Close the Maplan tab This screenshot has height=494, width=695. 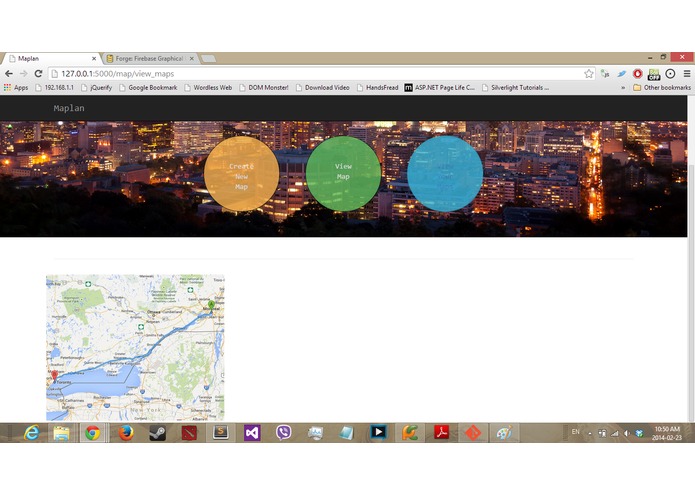point(94,58)
